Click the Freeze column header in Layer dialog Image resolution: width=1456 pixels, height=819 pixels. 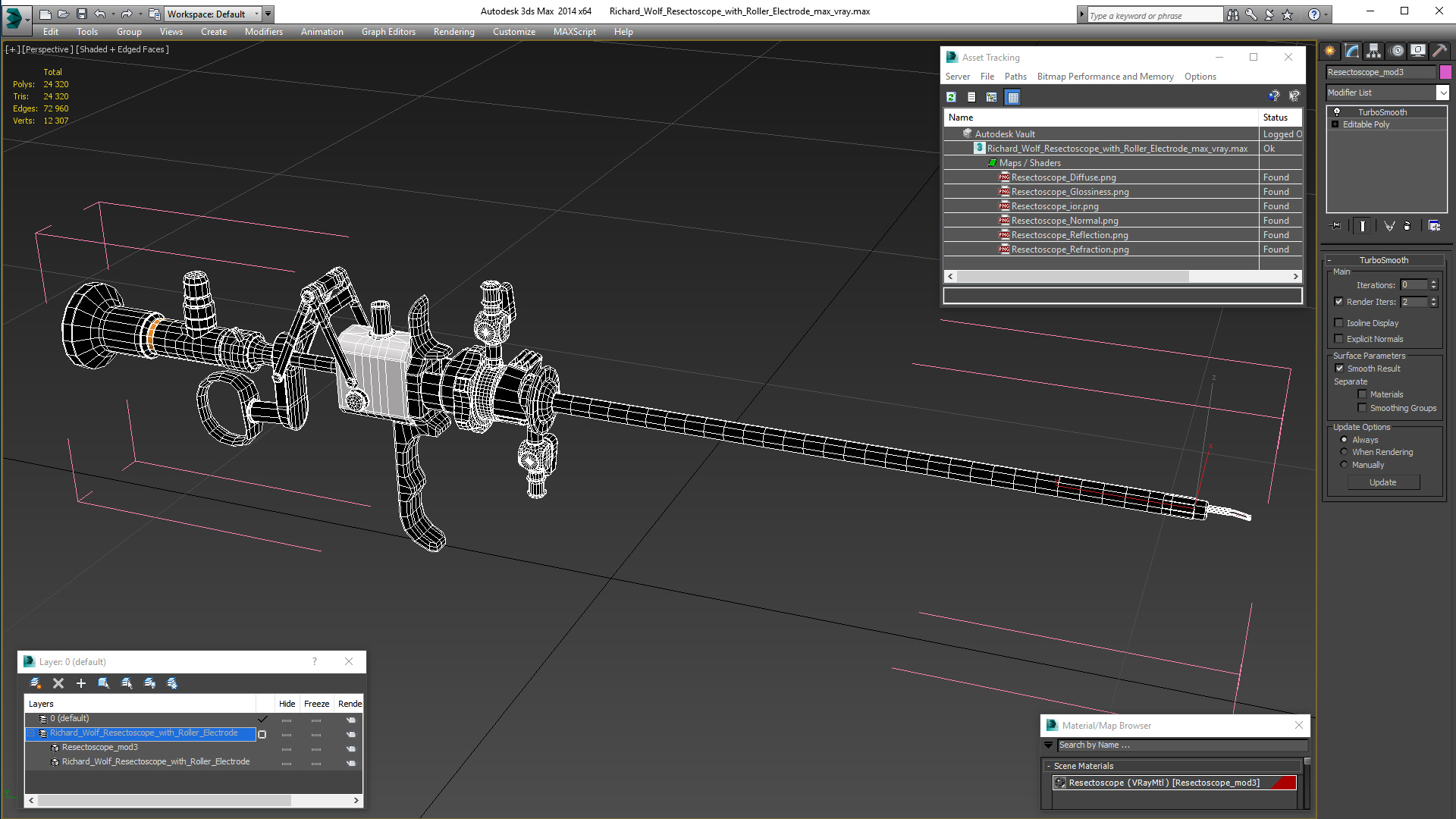[x=316, y=704]
